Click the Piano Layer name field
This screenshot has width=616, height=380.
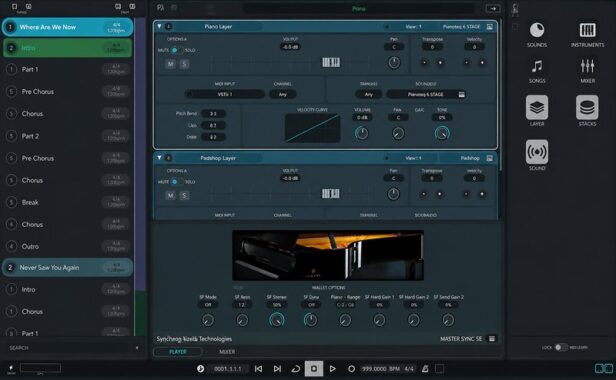[218, 27]
